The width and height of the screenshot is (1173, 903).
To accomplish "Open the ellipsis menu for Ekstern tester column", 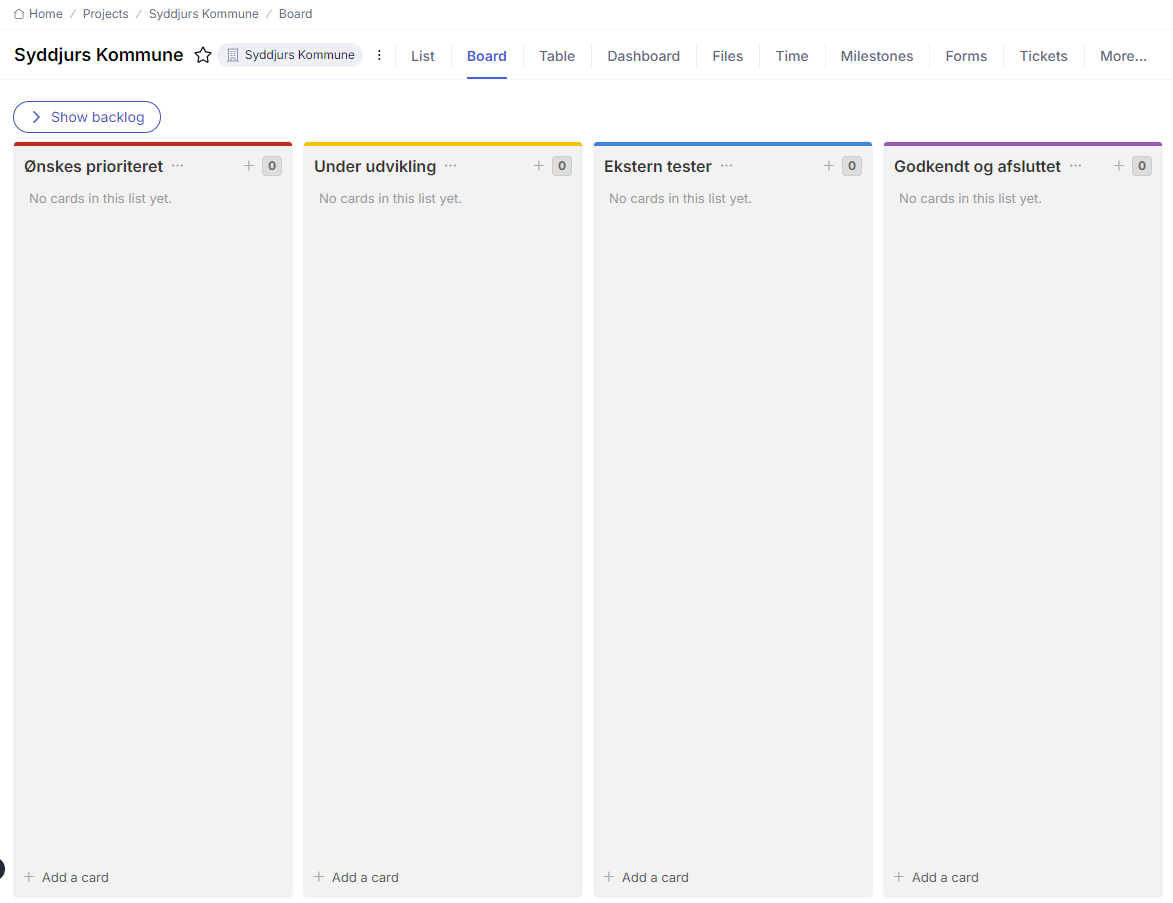I will click(x=727, y=166).
